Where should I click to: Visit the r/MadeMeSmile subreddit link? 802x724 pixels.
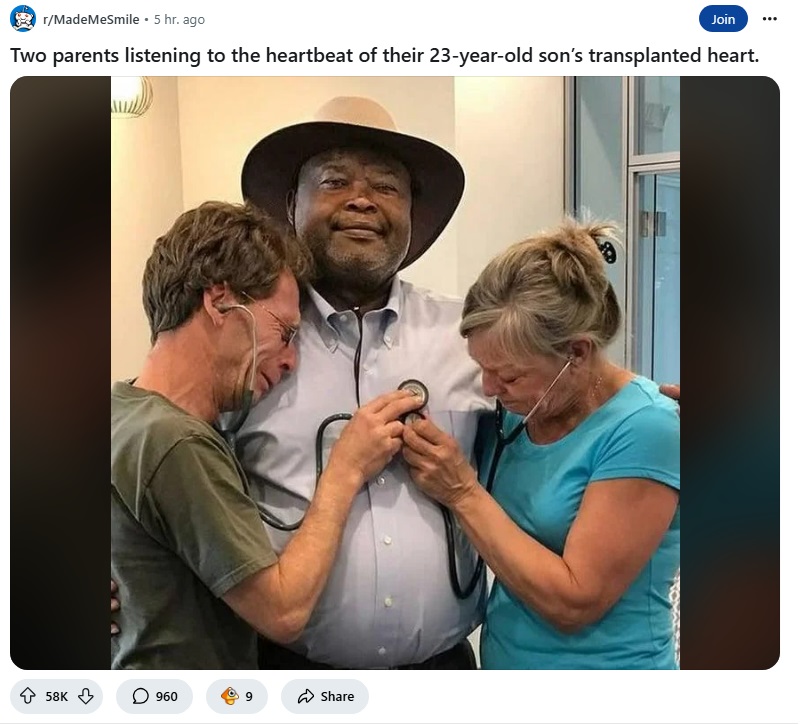click(x=91, y=19)
